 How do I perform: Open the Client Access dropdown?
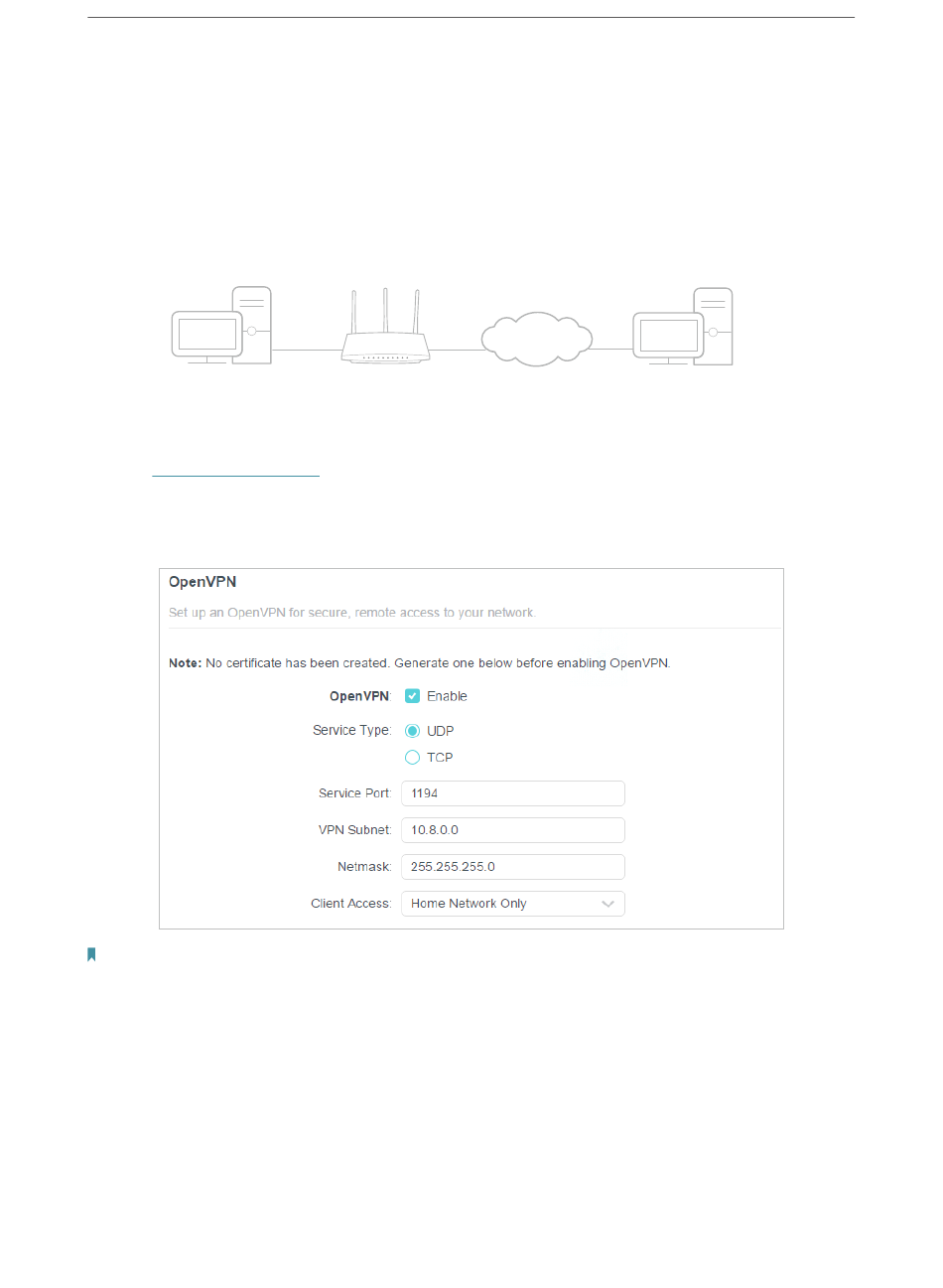pyautogui.click(x=513, y=904)
